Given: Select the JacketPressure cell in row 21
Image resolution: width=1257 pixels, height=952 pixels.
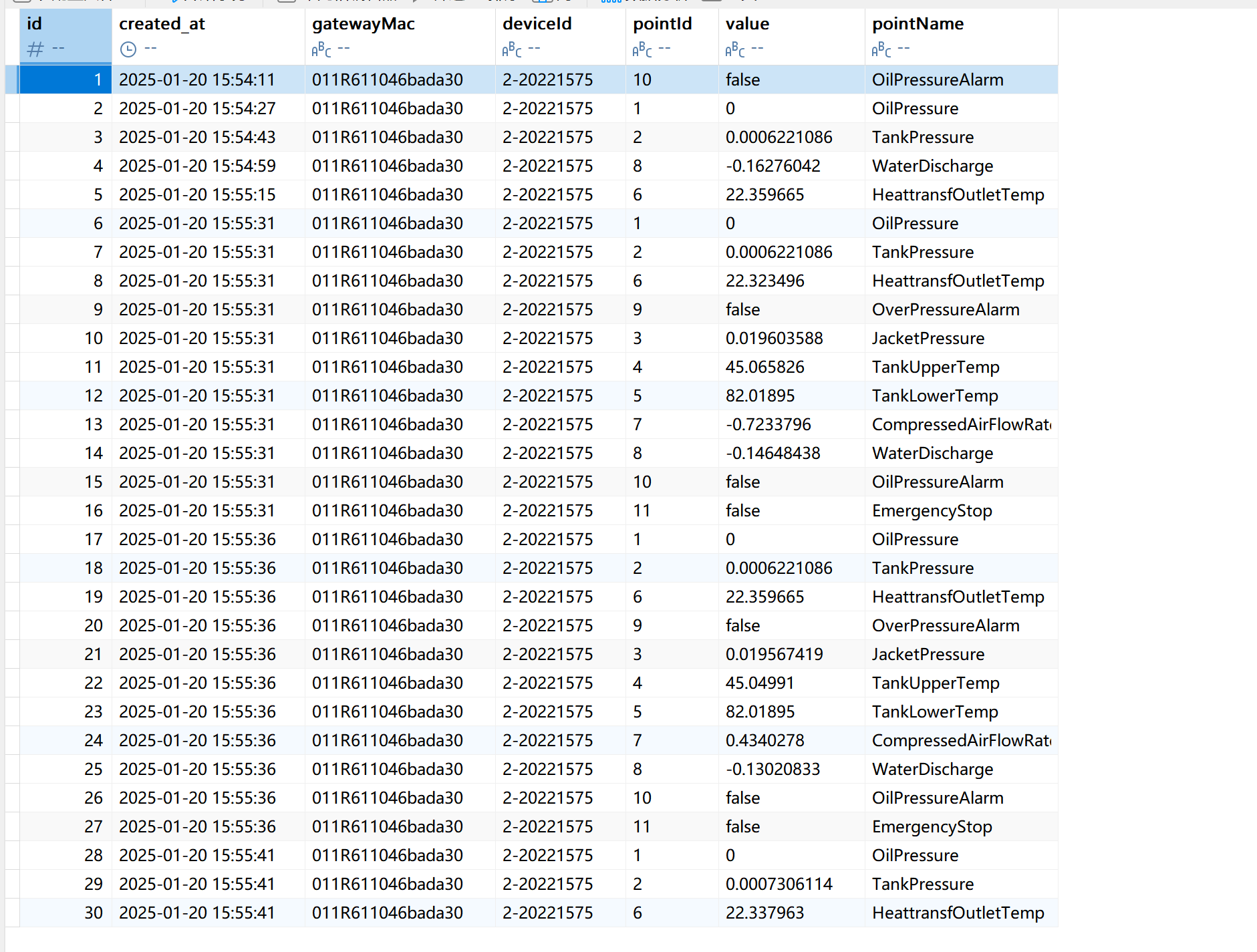Looking at the screenshot, I should (928, 654).
